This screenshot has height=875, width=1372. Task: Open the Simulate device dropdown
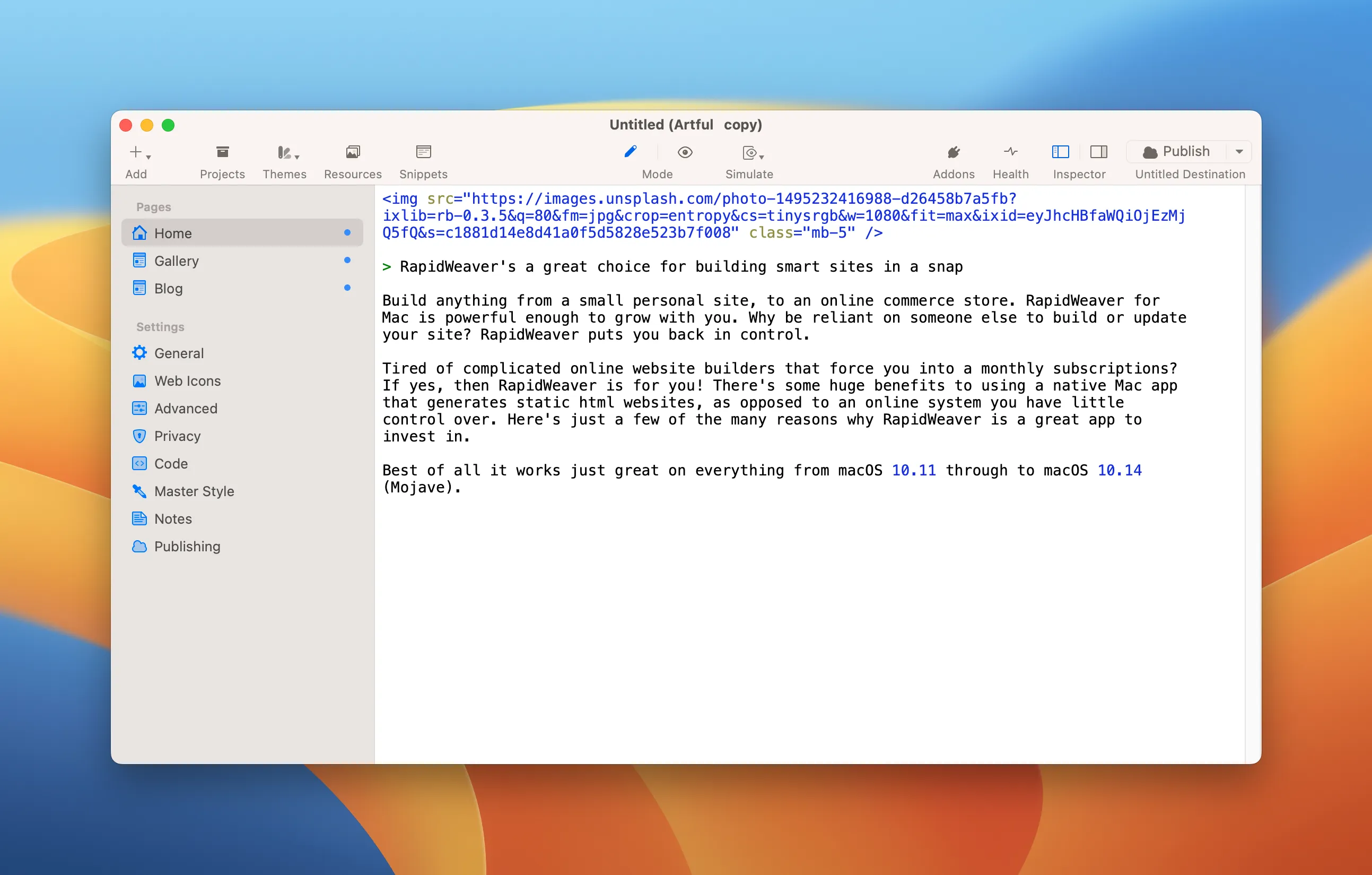point(753,153)
